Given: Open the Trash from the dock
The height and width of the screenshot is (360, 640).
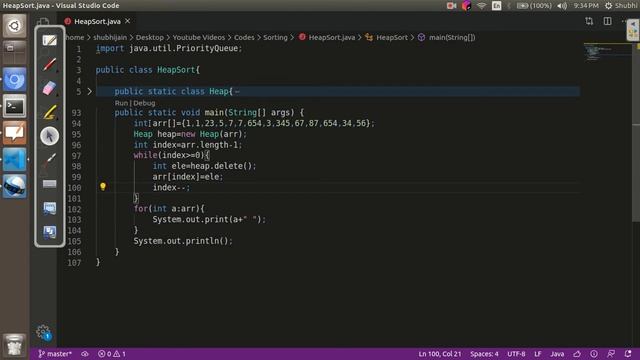Looking at the screenshot, I should point(14,345).
